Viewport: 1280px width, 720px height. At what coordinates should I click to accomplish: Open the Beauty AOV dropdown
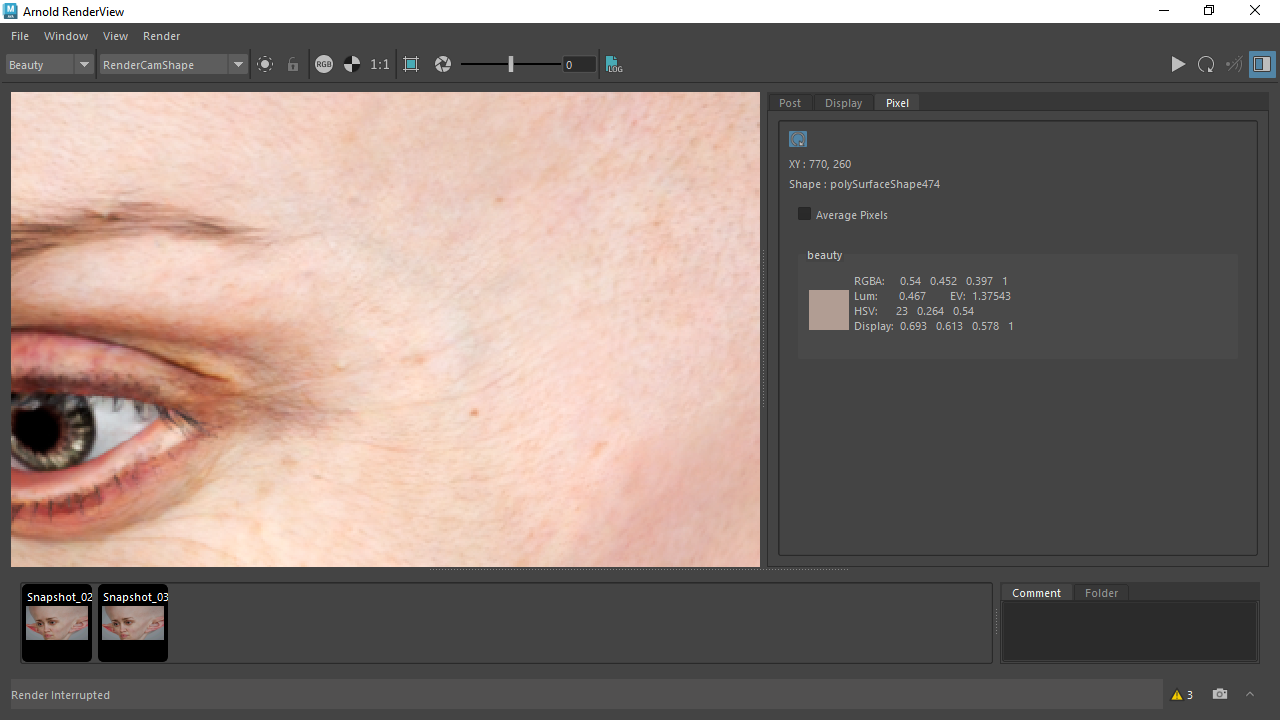tap(49, 64)
